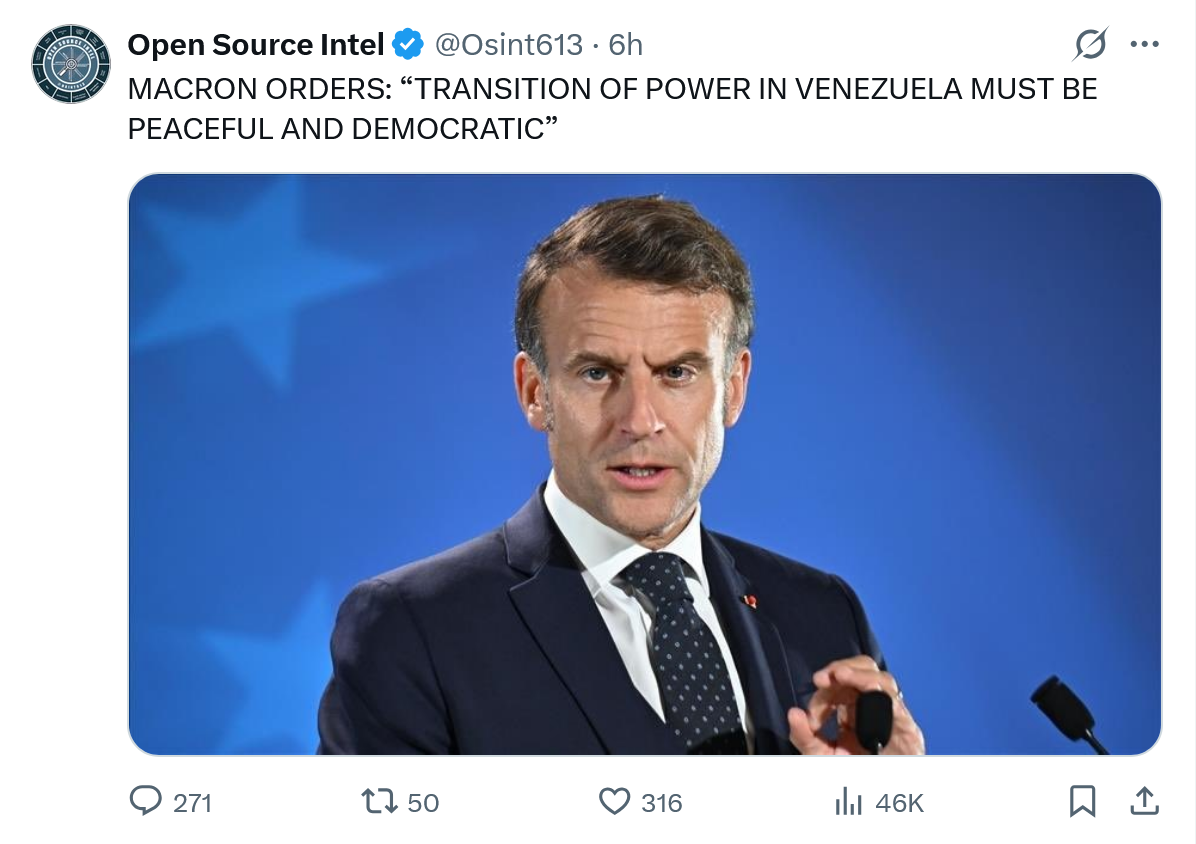Click the 316 likes count

click(661, 802)
